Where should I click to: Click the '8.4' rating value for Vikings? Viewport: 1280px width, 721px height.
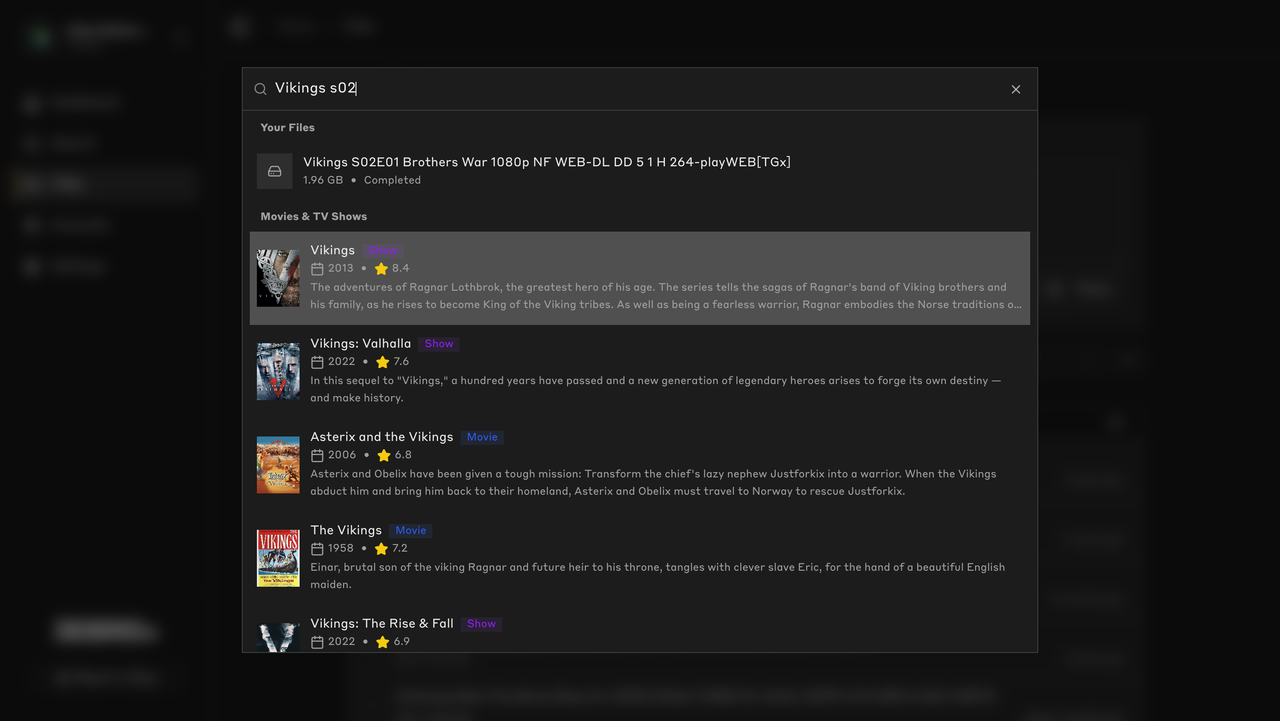pos(401,269)
